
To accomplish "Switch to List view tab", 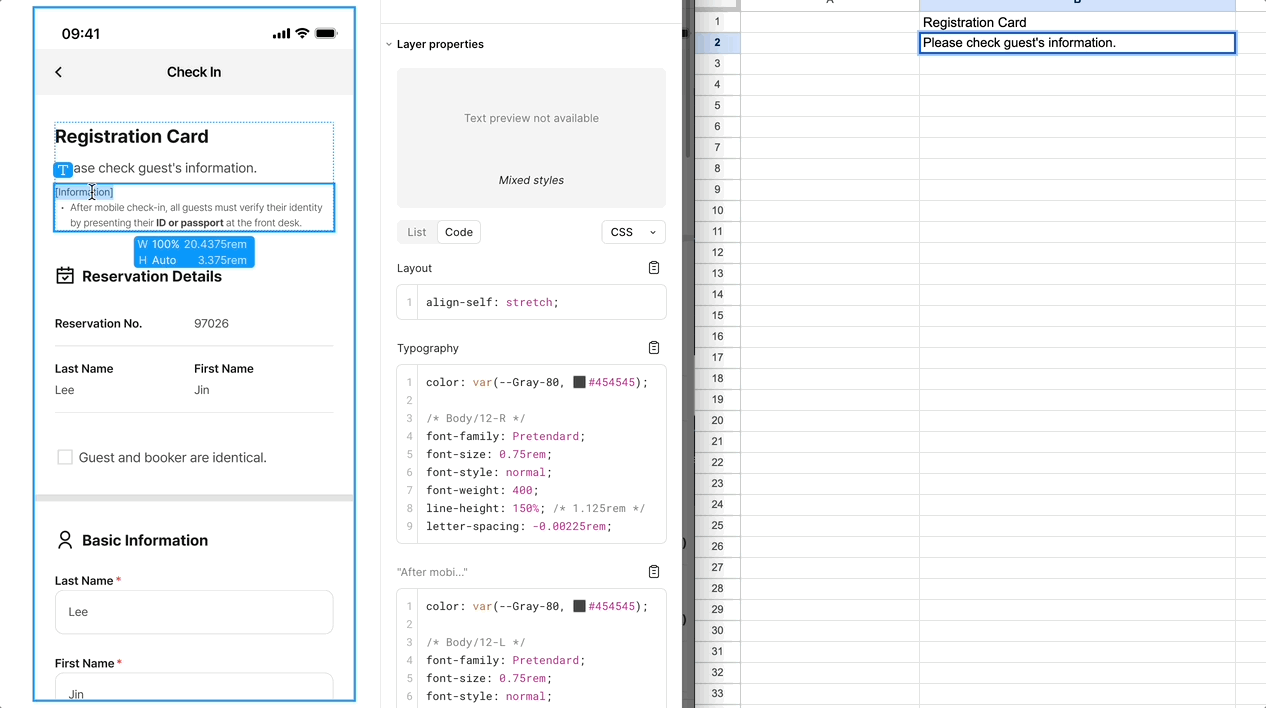I will click(x=417, y=232).
